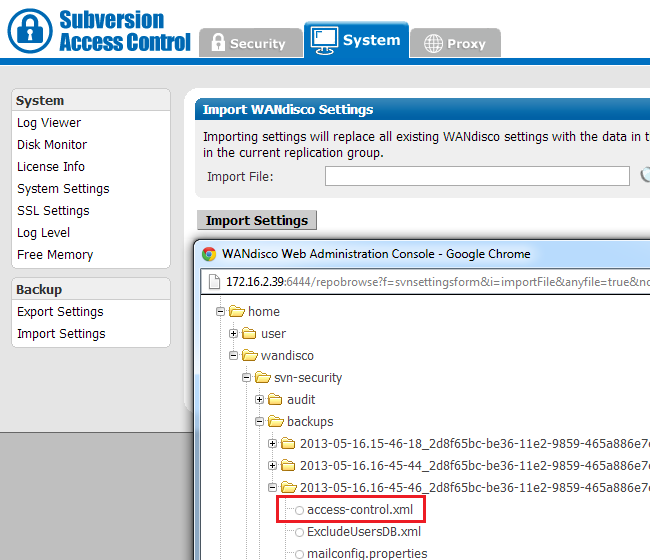Open System Settings page

point(63,189)
